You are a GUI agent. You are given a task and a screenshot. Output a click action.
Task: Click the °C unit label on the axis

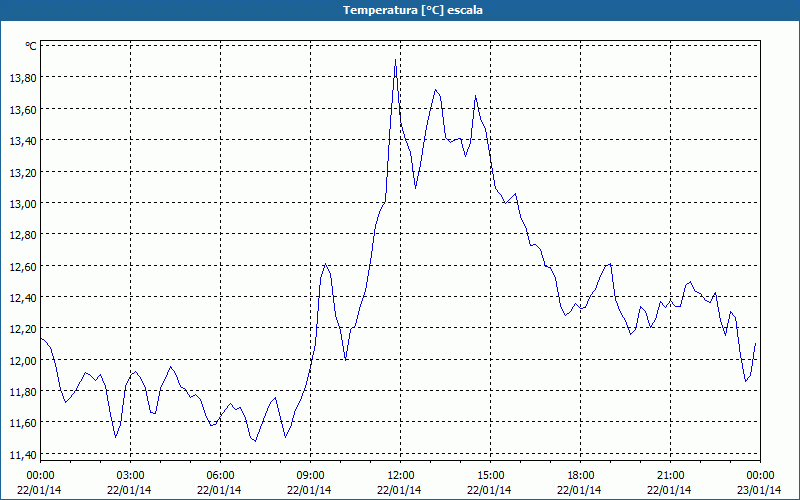click(31, 46)
